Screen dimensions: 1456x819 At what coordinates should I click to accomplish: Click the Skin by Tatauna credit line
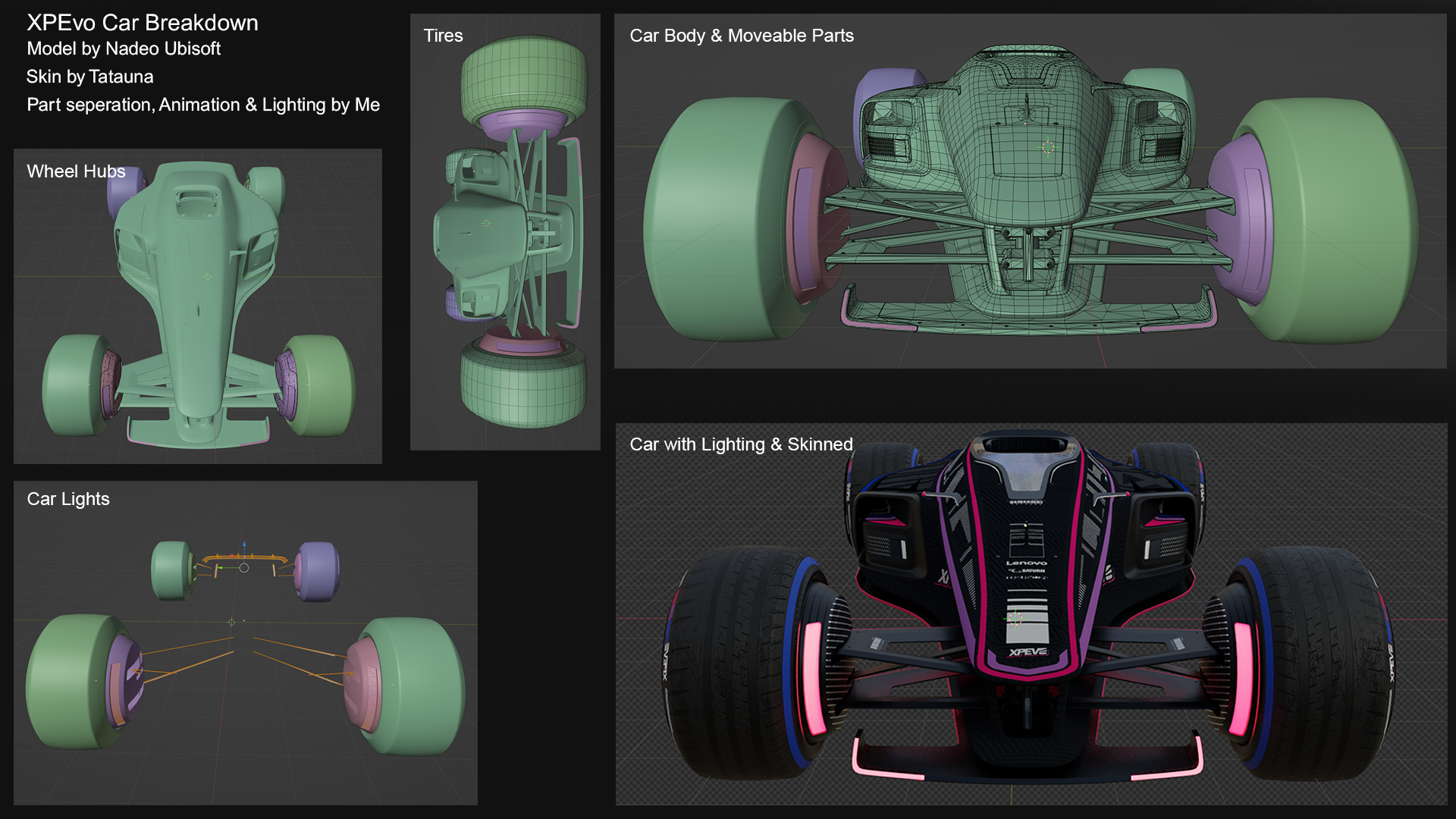[89, 77]
